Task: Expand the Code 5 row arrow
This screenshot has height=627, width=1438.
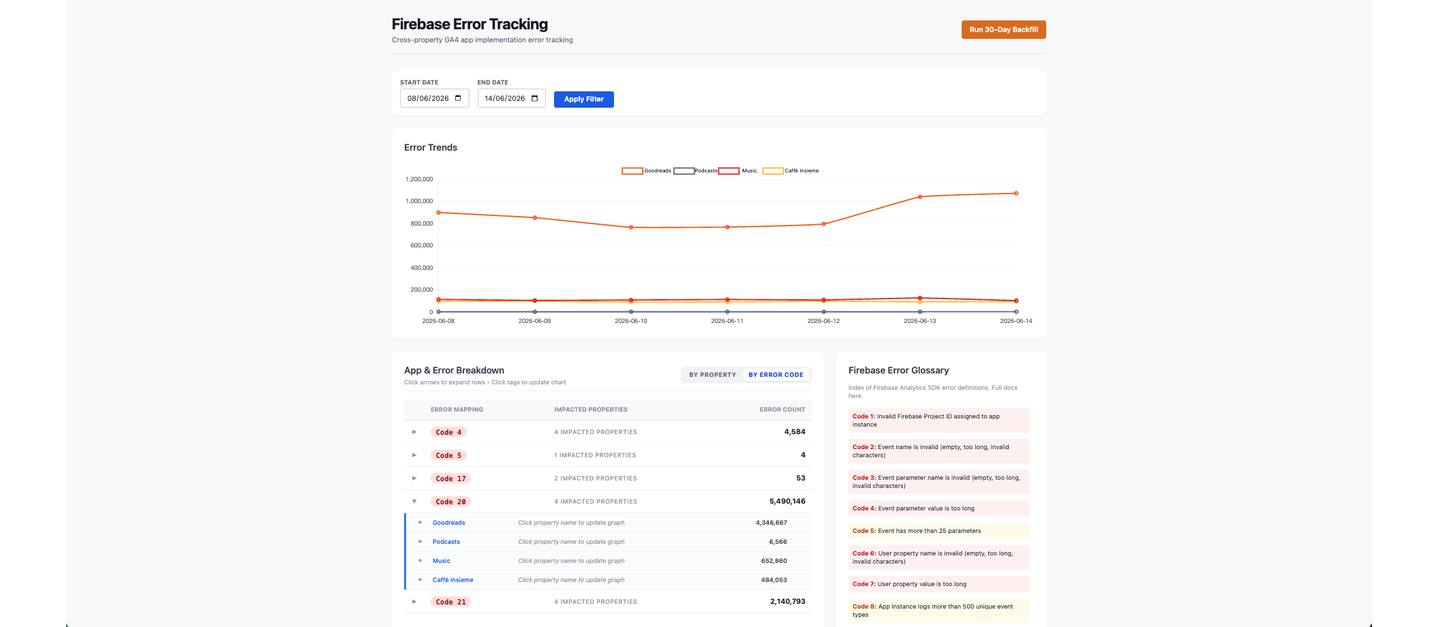Action: 414,455
